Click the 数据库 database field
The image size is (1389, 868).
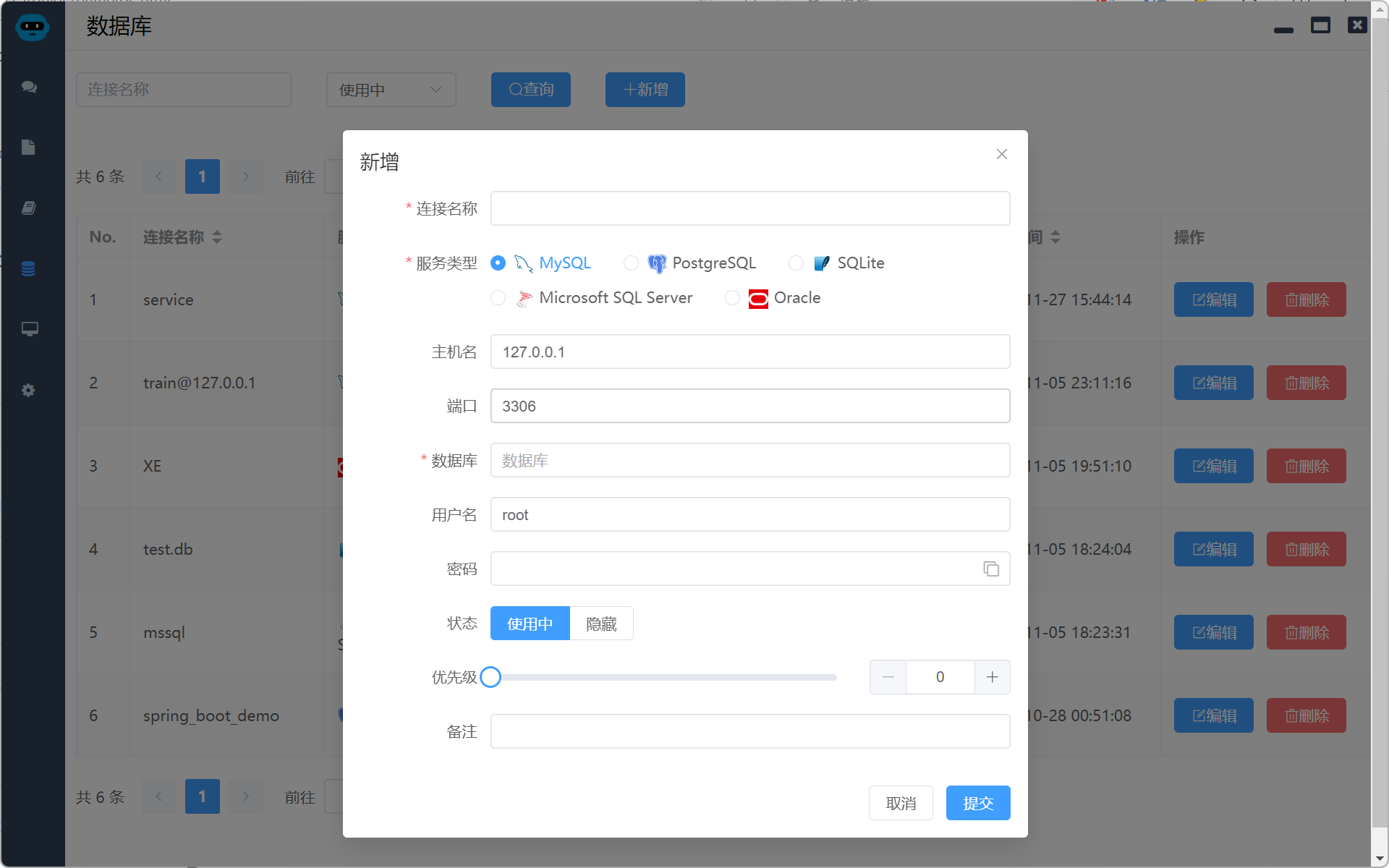(750, 460)
